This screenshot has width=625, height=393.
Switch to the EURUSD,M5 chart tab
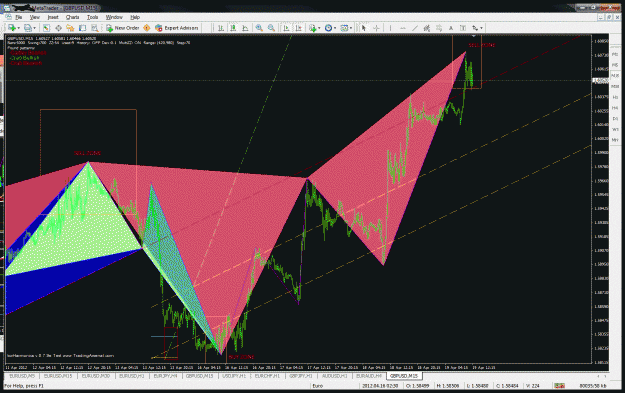coord(22,376)
